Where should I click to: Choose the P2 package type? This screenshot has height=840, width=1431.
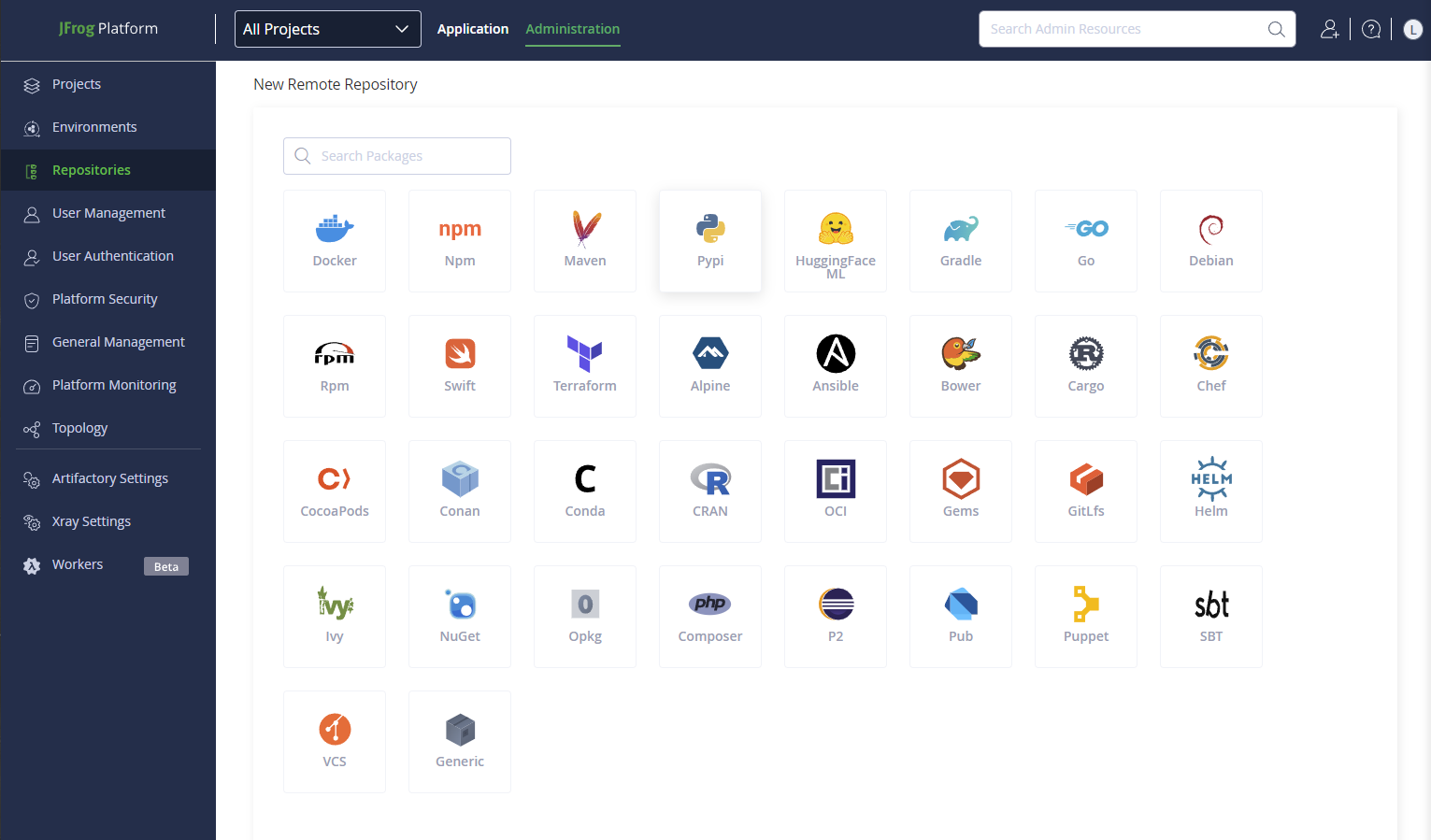point(836,617)
